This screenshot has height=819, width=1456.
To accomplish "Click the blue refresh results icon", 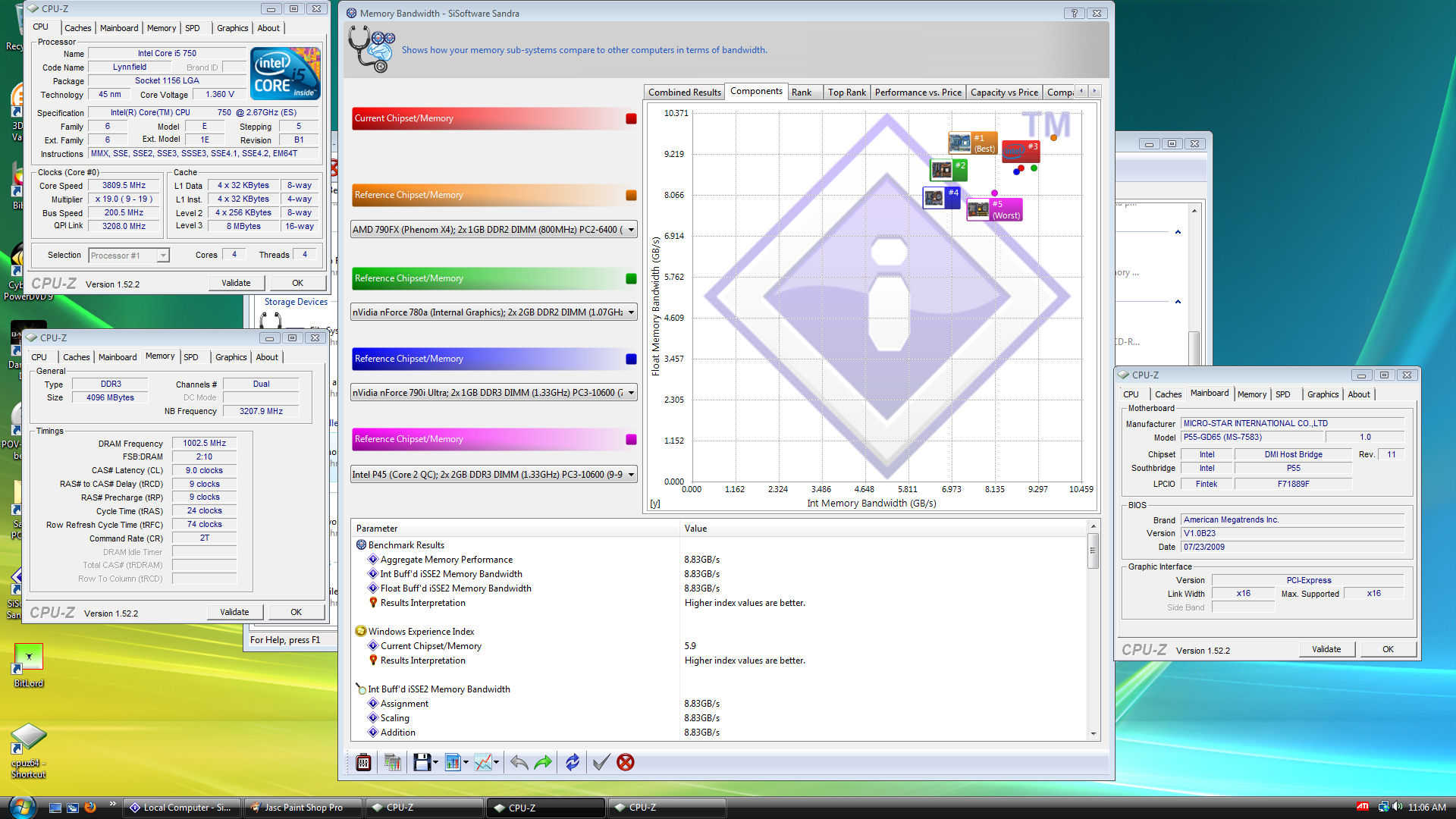I will point(573,762).
